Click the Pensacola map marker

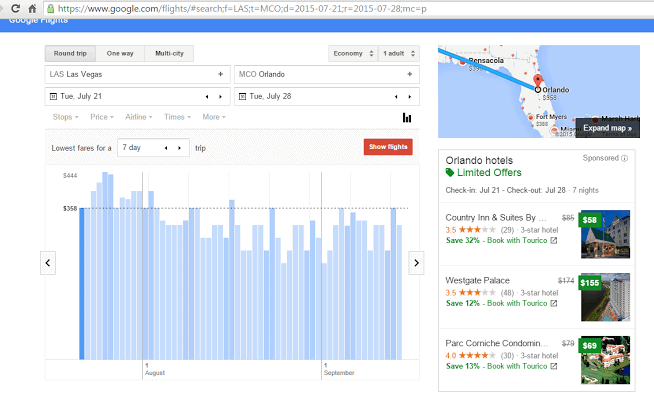coord(462,63)
